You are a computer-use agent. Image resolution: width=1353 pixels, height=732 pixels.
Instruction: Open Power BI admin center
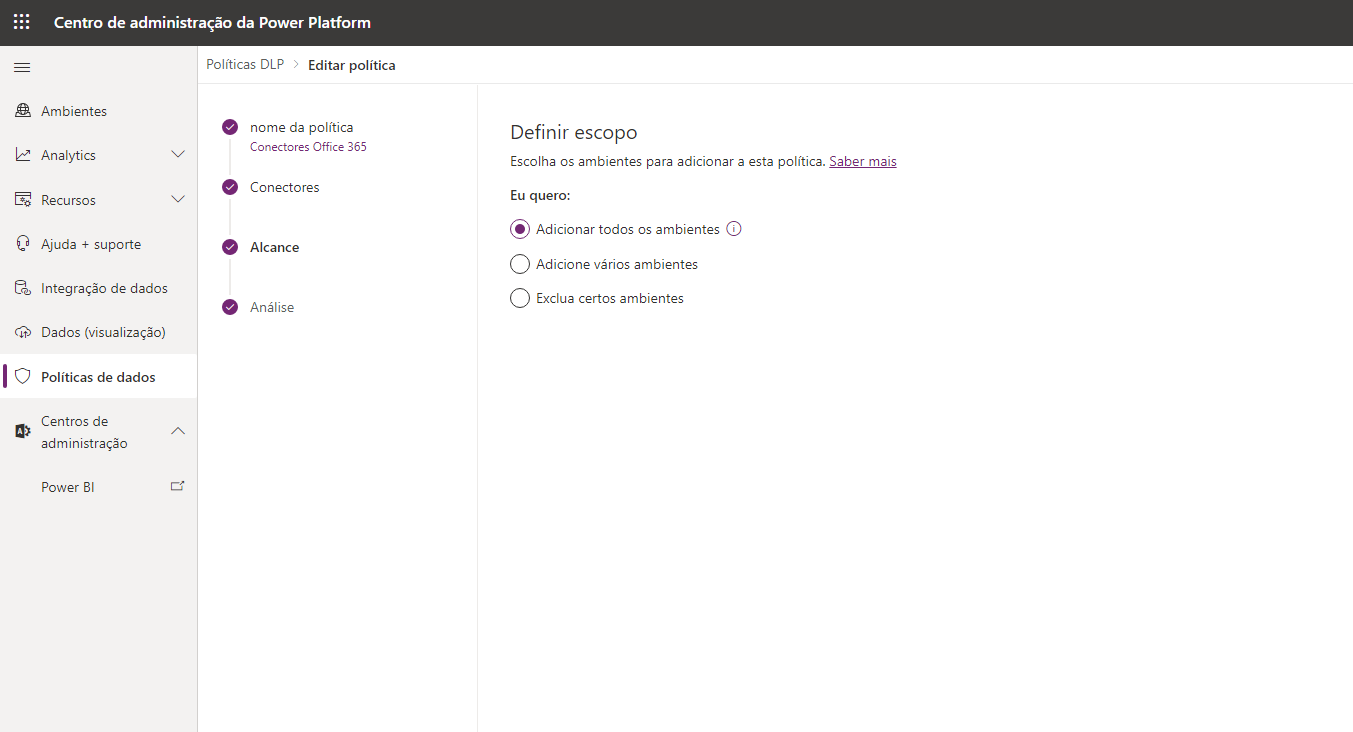point(99,487)
